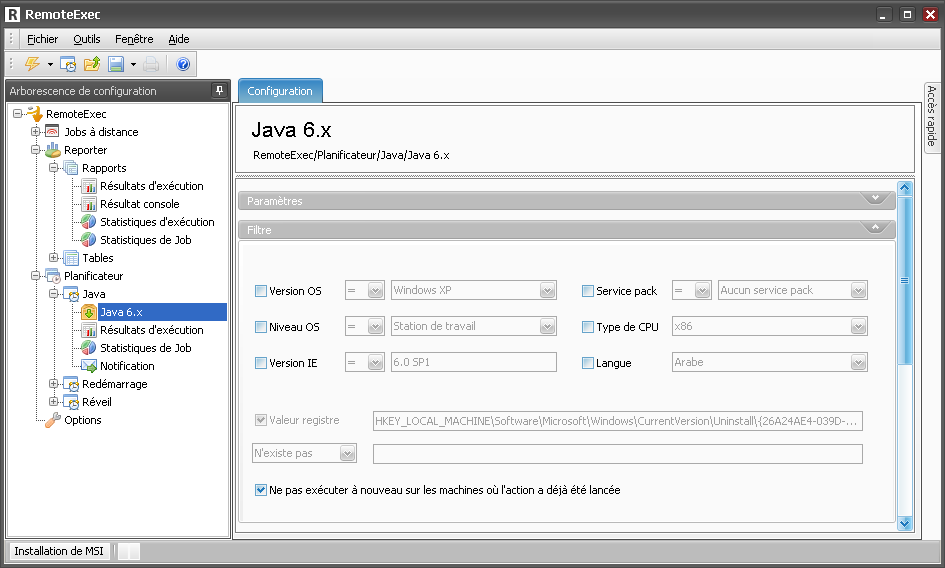The width and height of the screenshot is (945, 568).
Task: Click the Résultat console chart icon
Action: tap(89, 204)
